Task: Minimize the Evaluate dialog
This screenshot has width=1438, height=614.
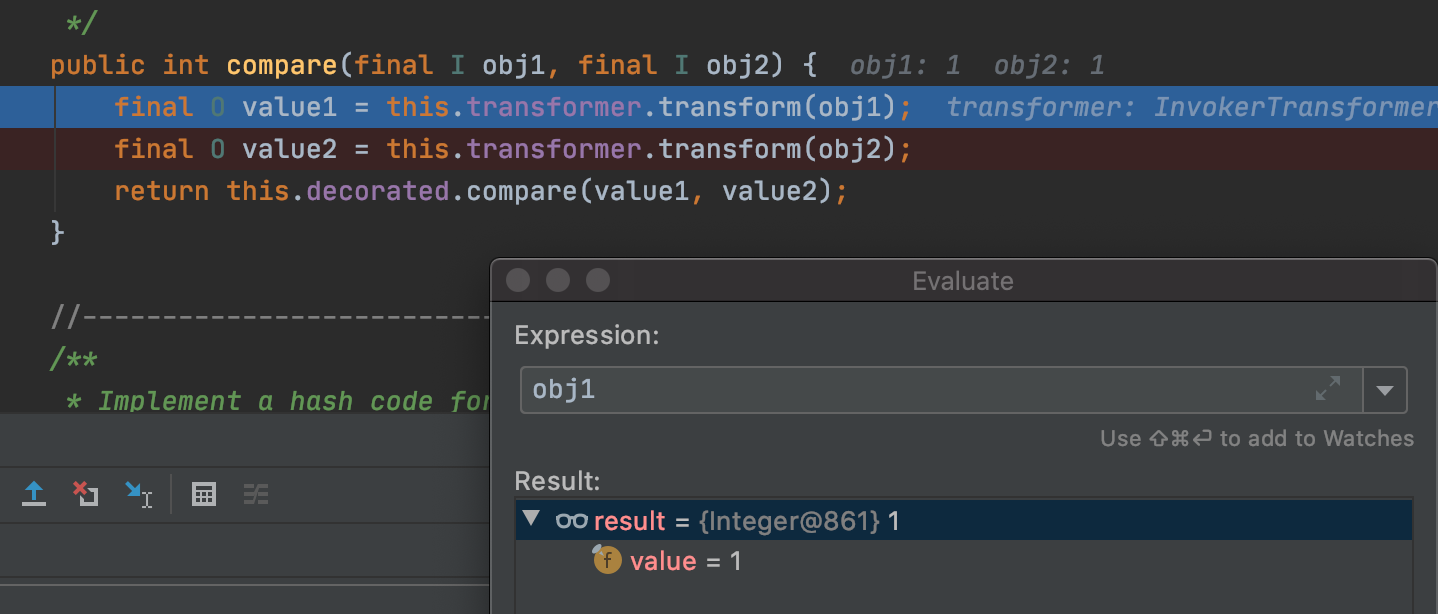Action: [557, 281]
